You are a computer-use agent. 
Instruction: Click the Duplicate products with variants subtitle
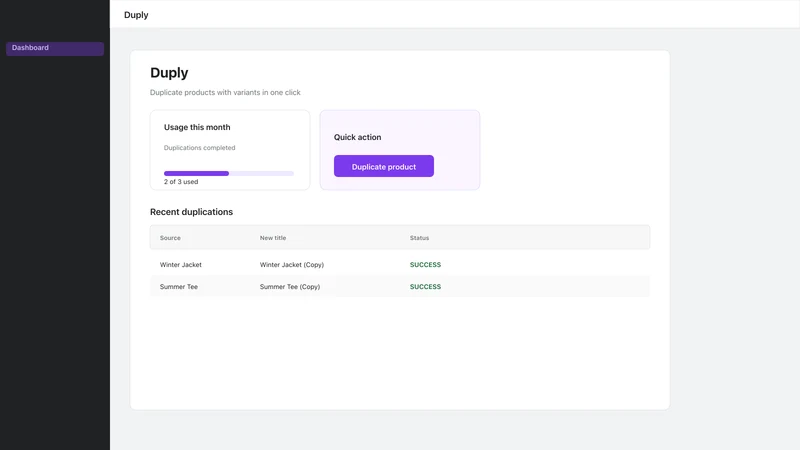[x=225, y=92]
